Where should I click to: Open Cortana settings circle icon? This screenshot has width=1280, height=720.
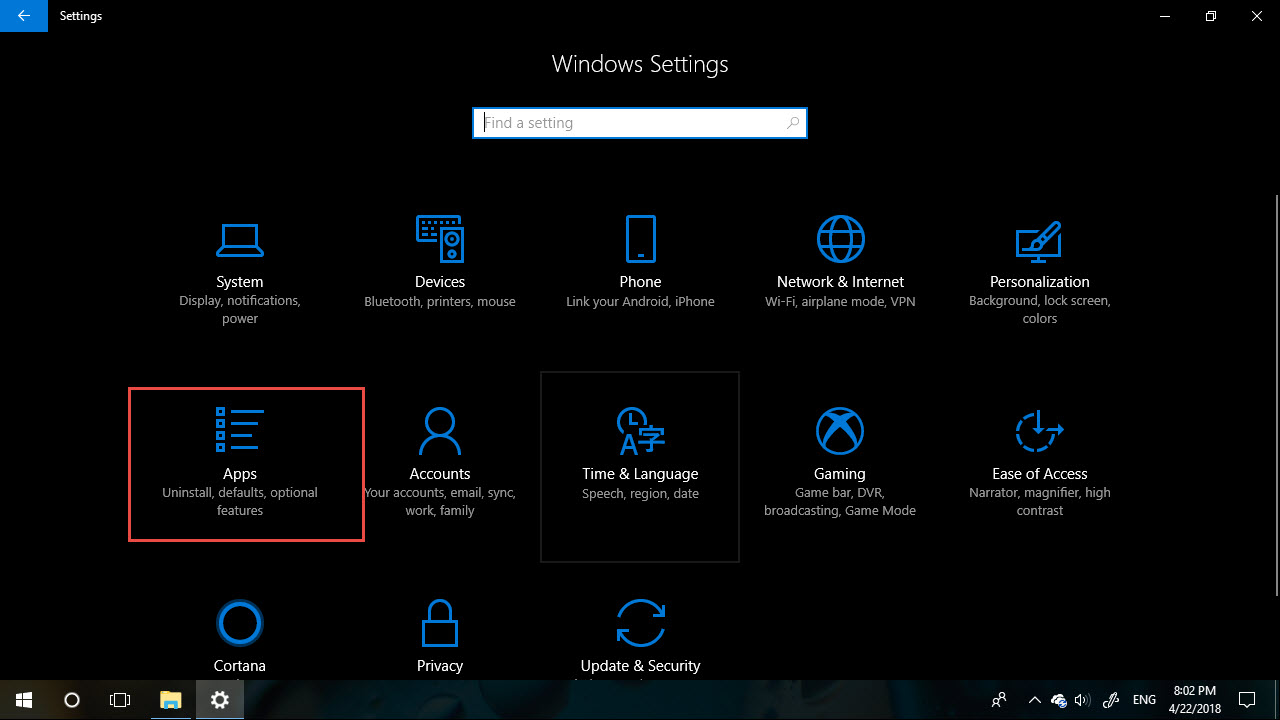(x=240, y=623)
